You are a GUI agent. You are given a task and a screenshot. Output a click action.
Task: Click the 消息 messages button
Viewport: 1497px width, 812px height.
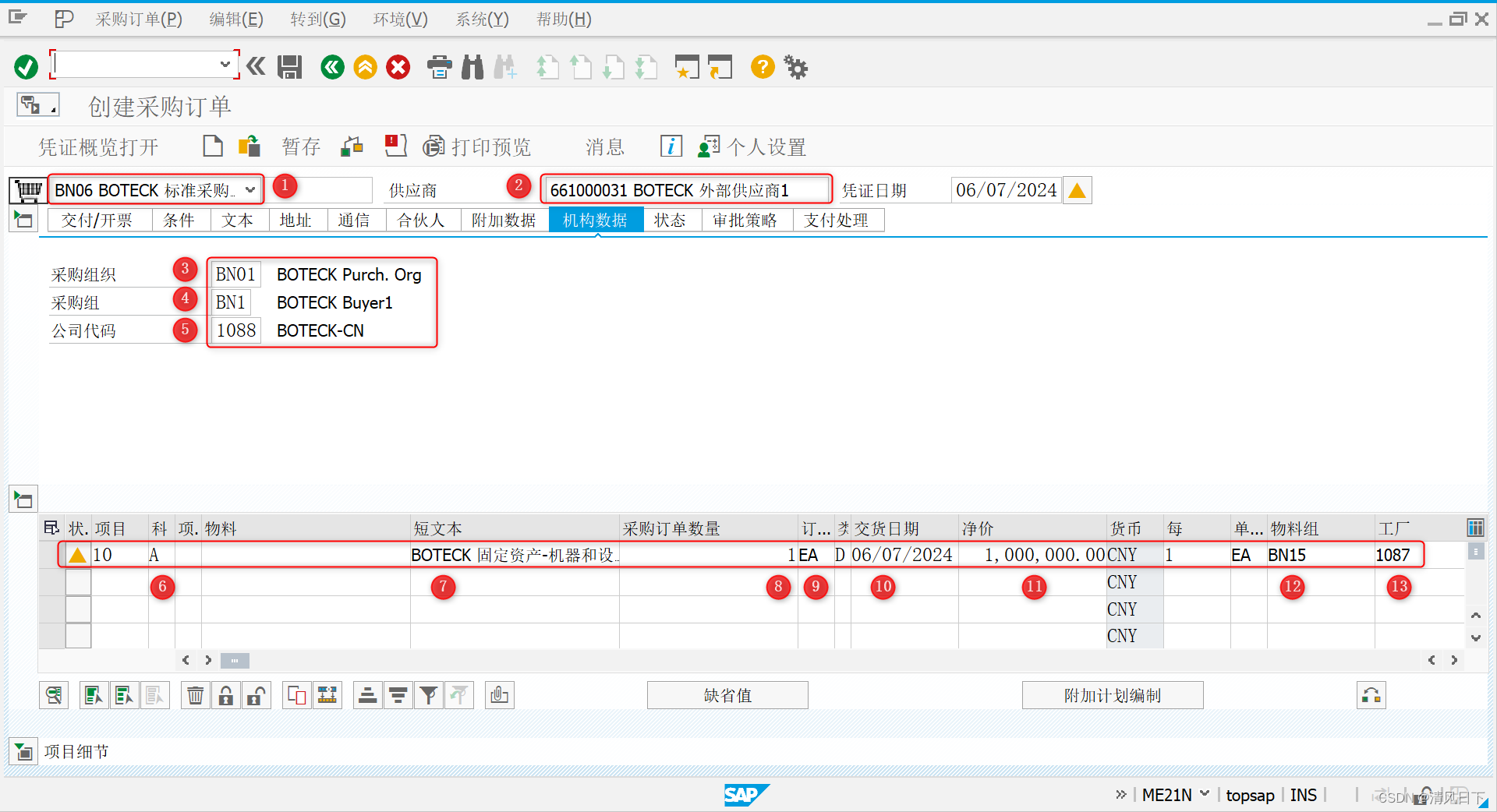(x=605, y=147)
